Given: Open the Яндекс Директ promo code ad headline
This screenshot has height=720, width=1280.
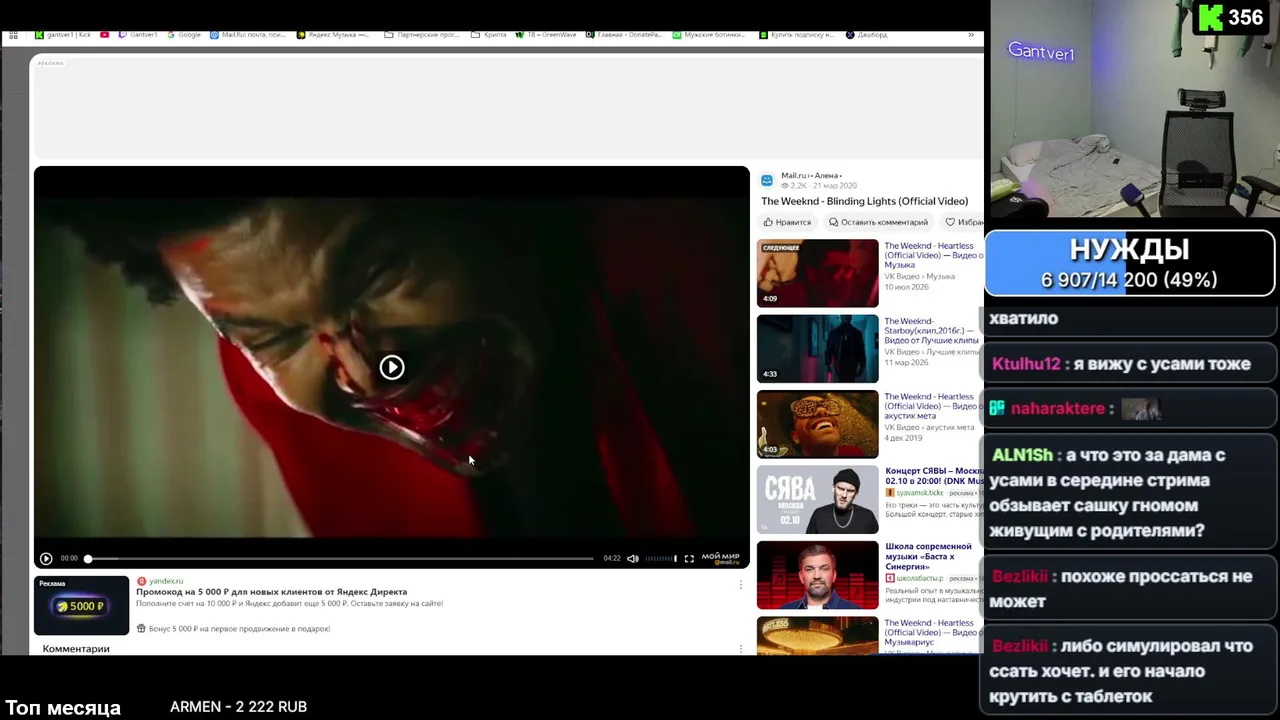Looking at the screenshot, I should point(272,592).
